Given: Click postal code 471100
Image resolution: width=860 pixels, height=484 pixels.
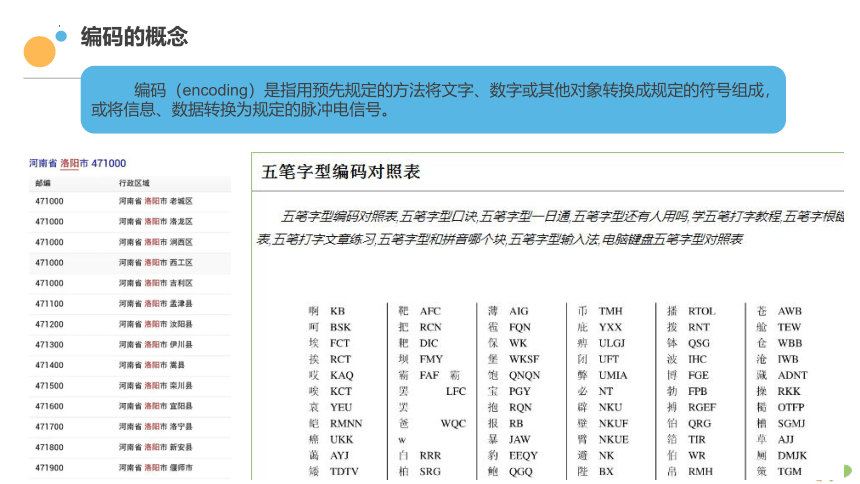Looking at the screenshot, I should [49, 303].
